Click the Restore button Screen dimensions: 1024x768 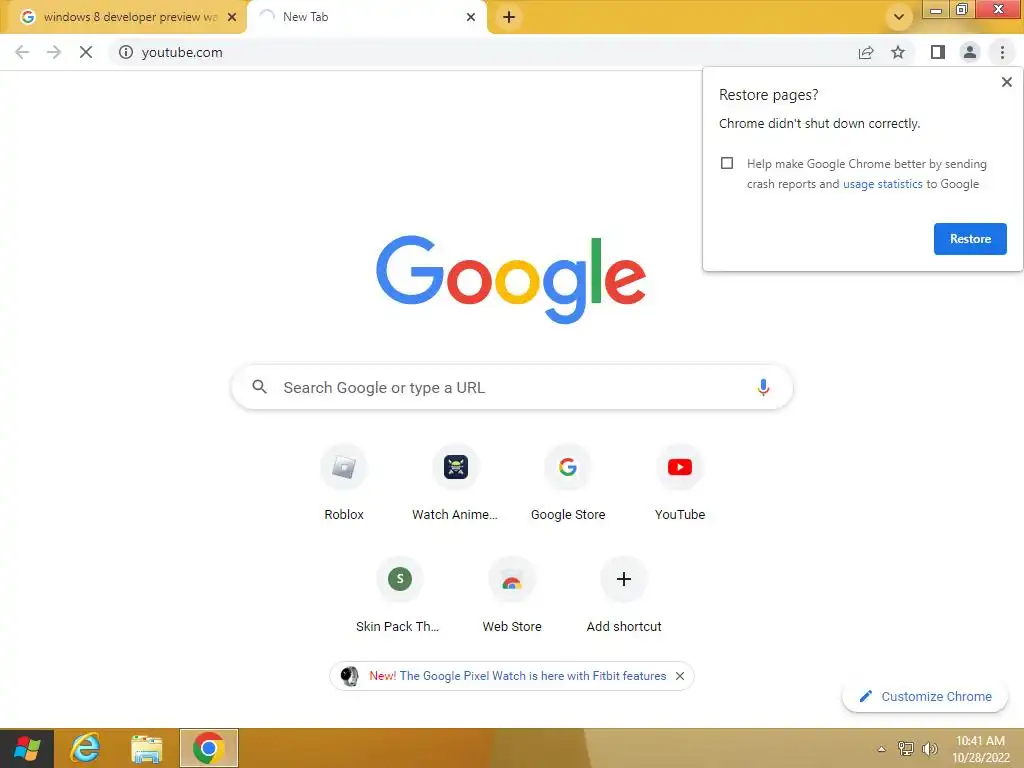pos(970,239)
